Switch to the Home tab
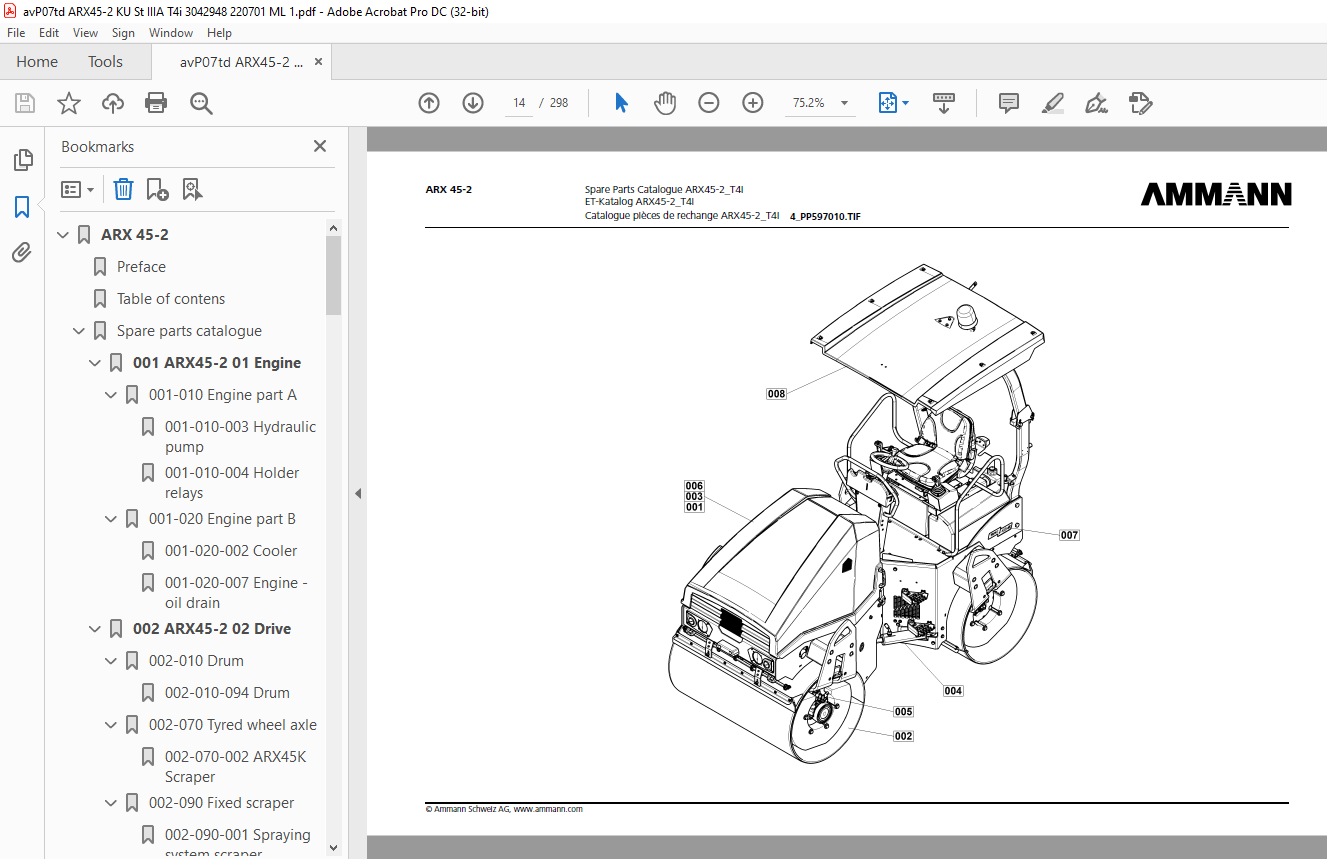1327x859 pixels. click(37, 62)
